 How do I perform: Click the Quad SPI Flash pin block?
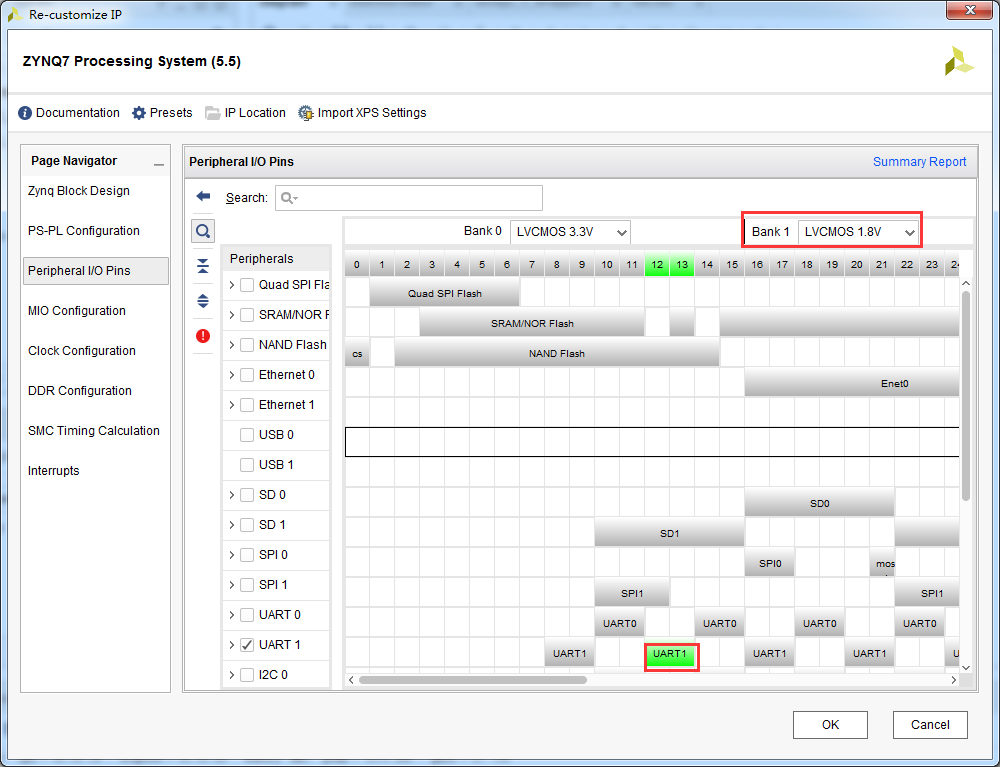[445, 293]
